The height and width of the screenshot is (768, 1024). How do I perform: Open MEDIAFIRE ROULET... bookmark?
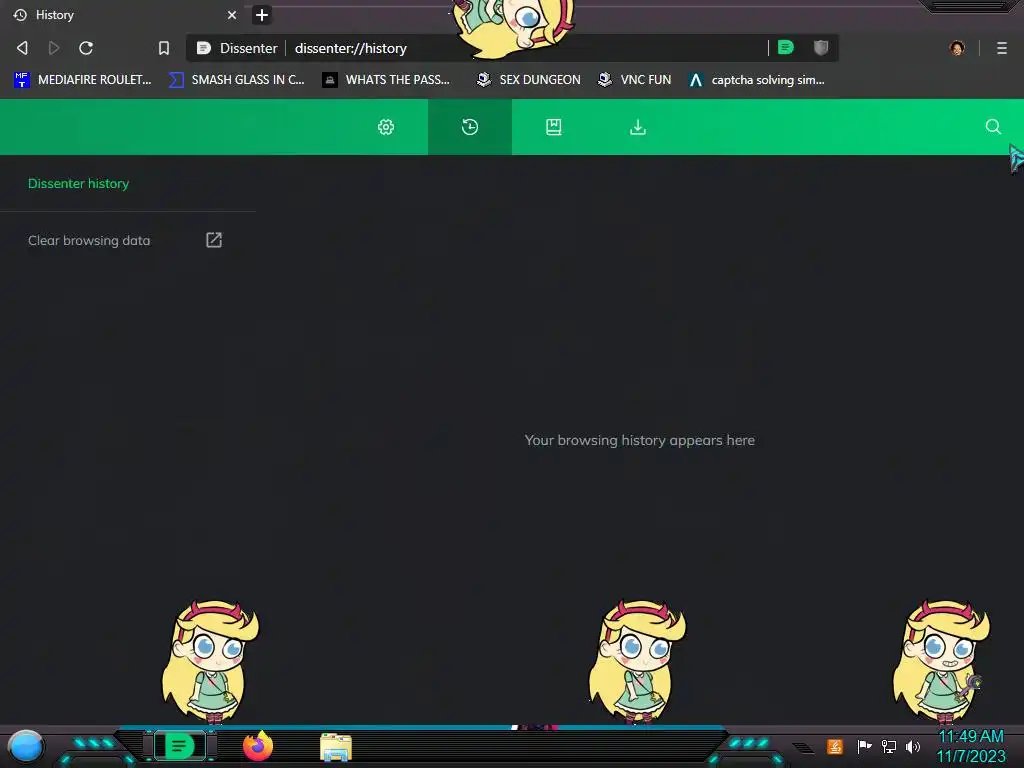click(x=82, y=80)
